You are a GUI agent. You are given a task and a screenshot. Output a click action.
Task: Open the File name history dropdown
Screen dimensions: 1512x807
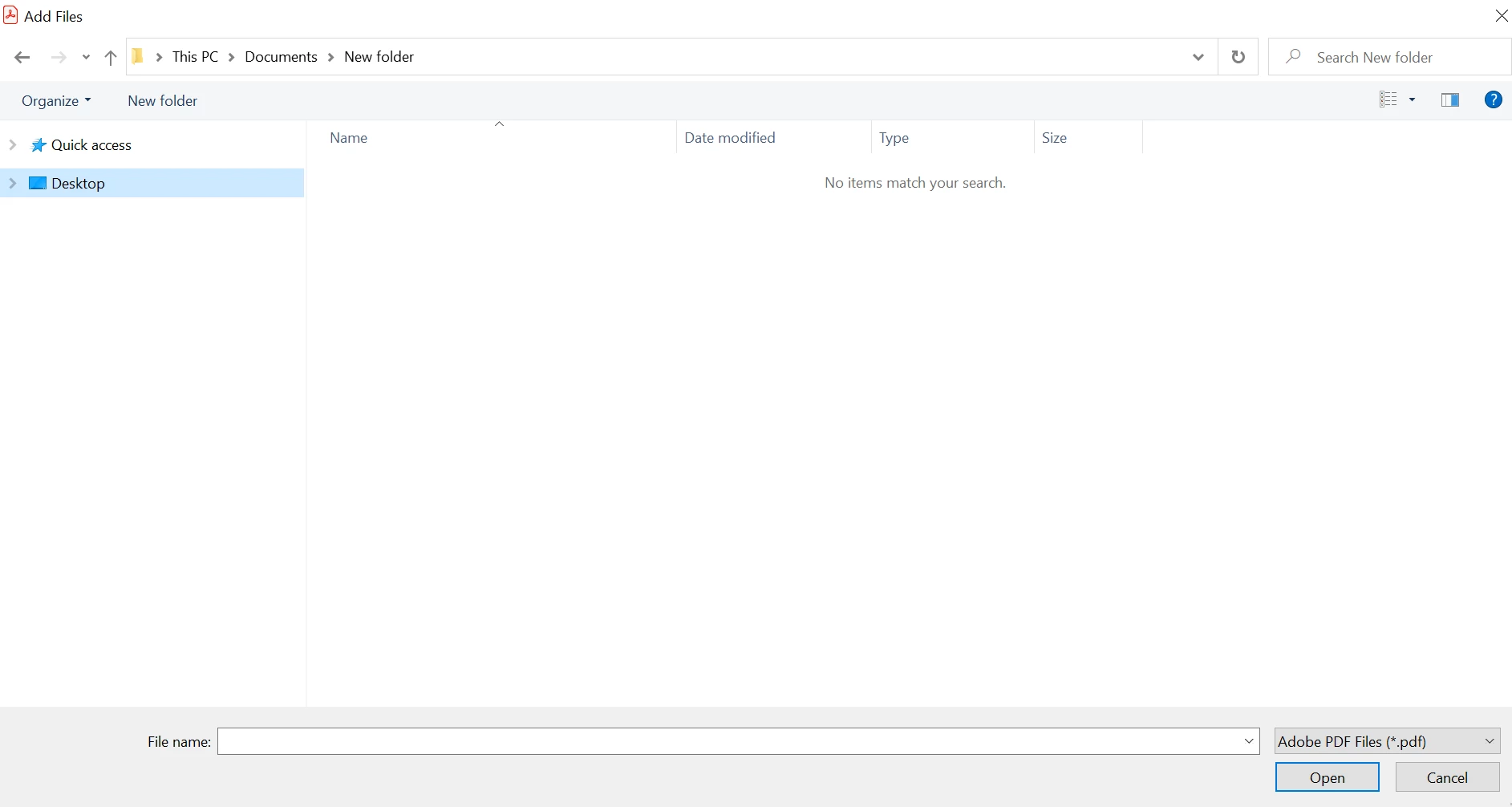click(x=1249, y=741)
